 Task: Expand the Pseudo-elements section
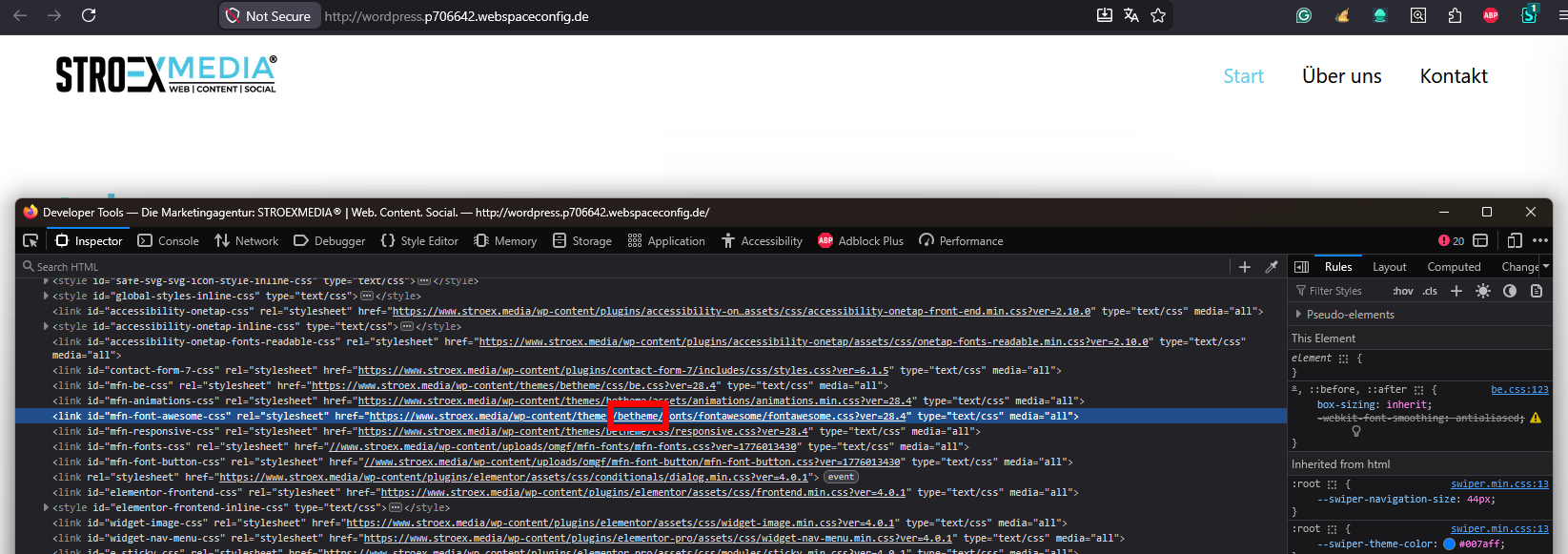pyautogui.click(x=1298, y=315)
